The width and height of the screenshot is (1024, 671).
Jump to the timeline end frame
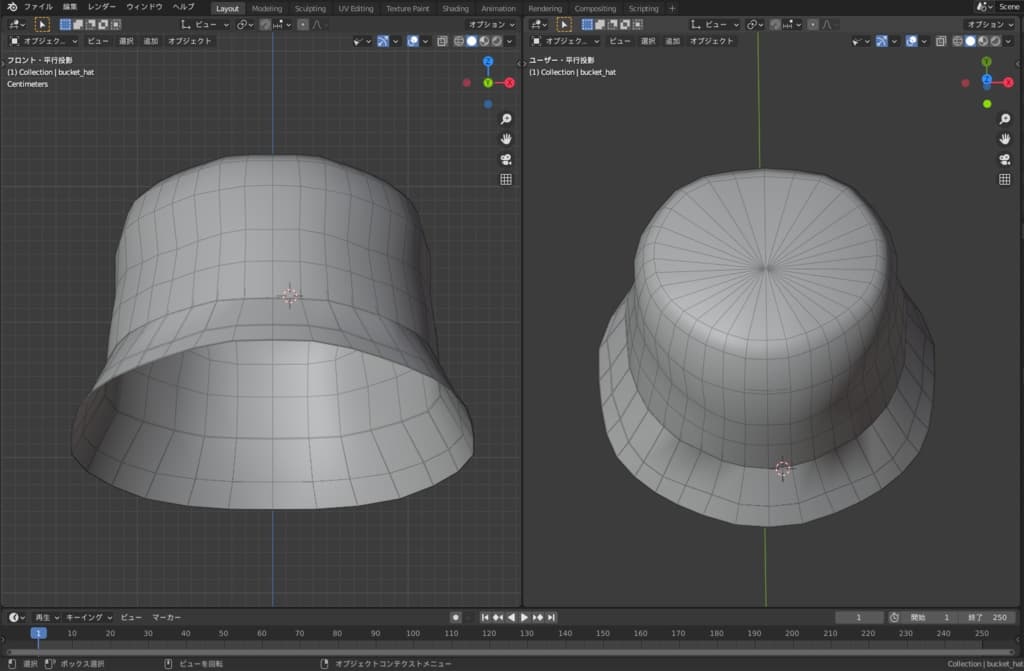coord(551,617)
